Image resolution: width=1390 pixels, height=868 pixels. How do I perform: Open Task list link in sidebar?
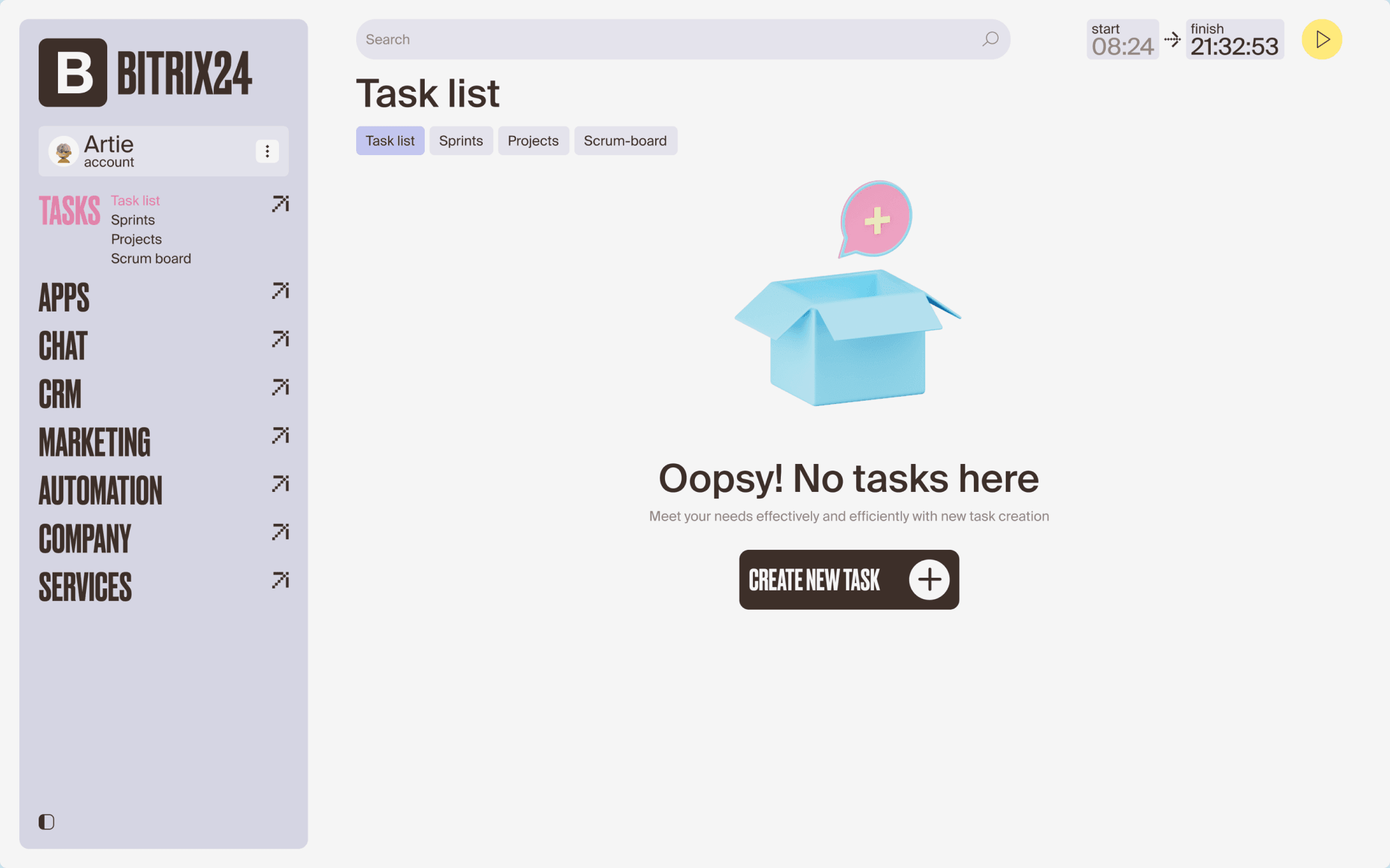135,200
